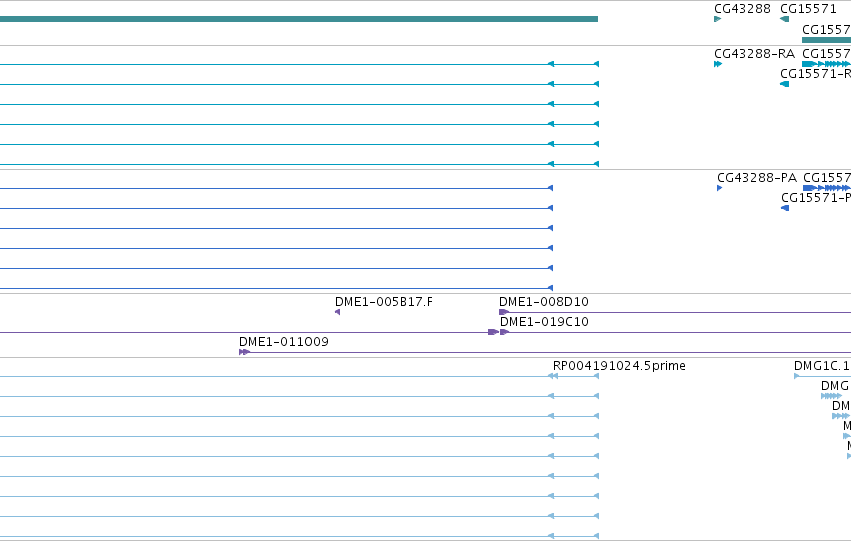The width and height of the screenshot is (851, 541).
Task: Open the CG43288-RA transcript label
Action: click(x=754, y=54)
